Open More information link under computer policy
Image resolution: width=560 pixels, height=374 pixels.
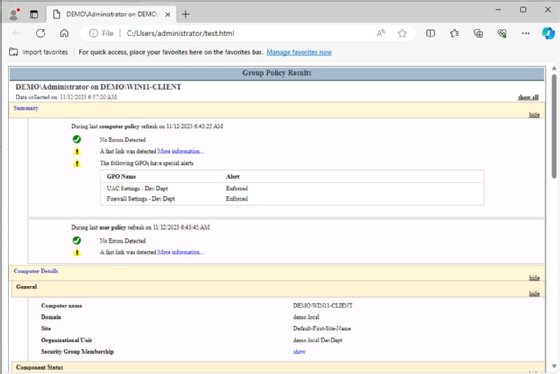click(181, 151)
